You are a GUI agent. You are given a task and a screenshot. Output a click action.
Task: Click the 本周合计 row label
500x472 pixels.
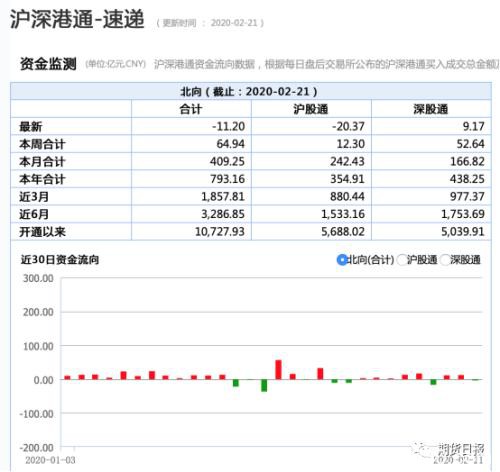(42, 144)
